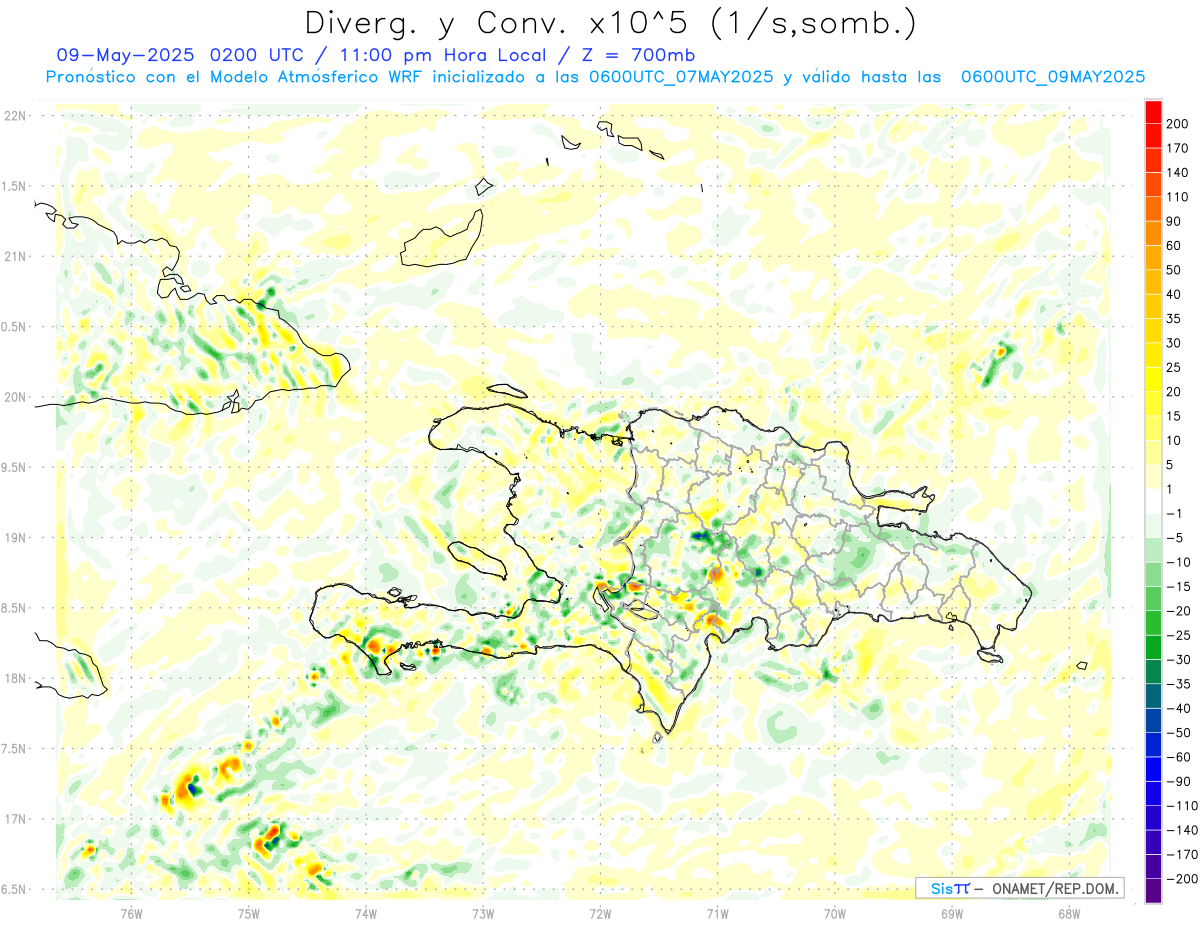Screen dimensions: 1200x927
Task: Click the positive '60' color scale label
Action: 1176,246
